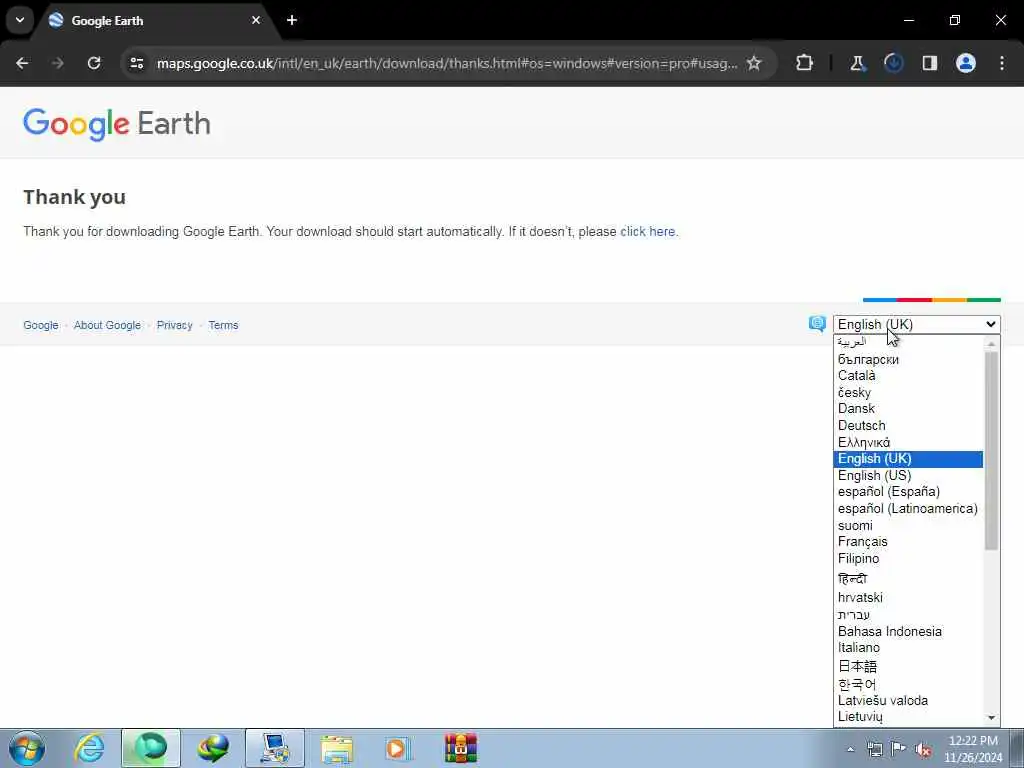Viewport: 1024px width, 768px height.
Task: Bookmark this page with star icon
Action: [754, 63]
